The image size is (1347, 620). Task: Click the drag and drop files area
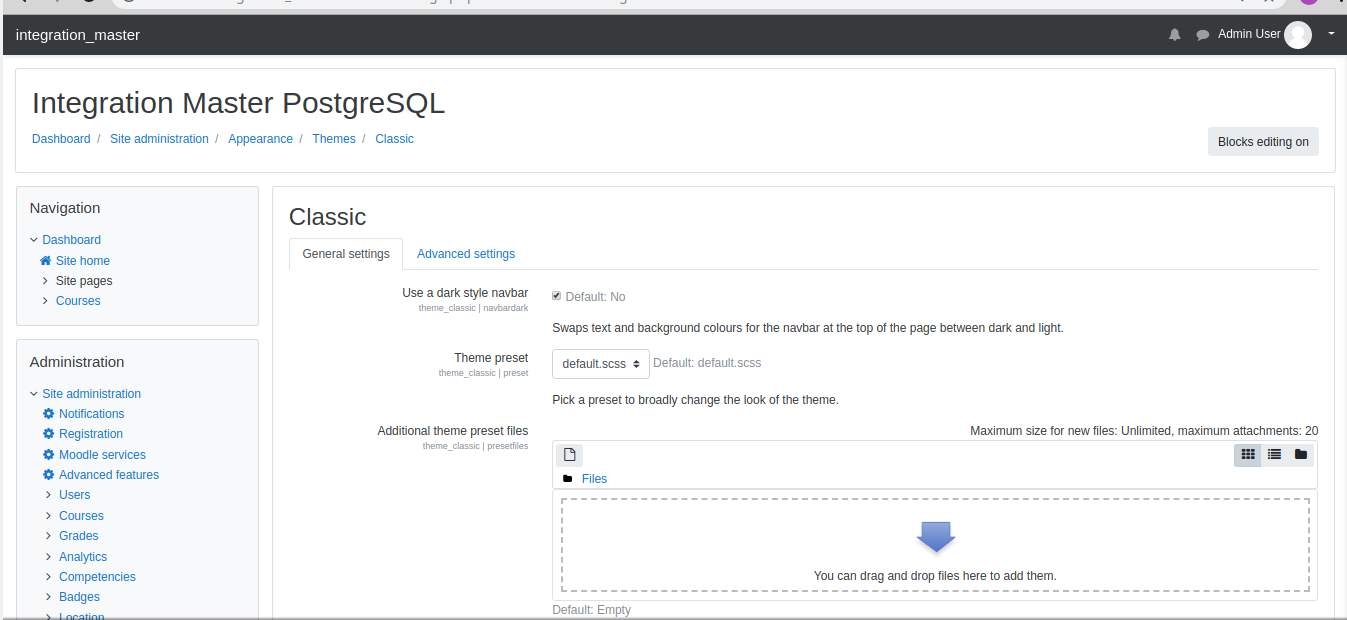pos(935,545)
